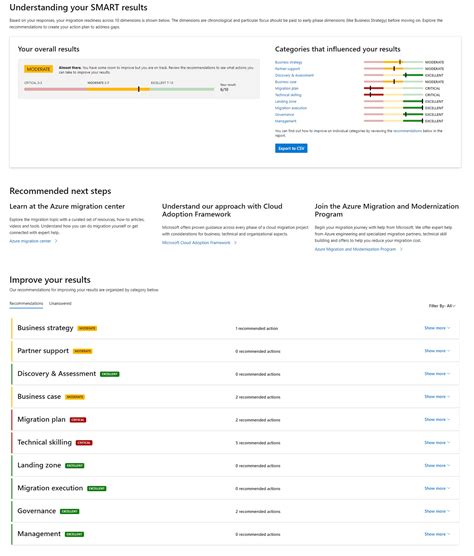Open the Business strategy category link

[288, 62]
